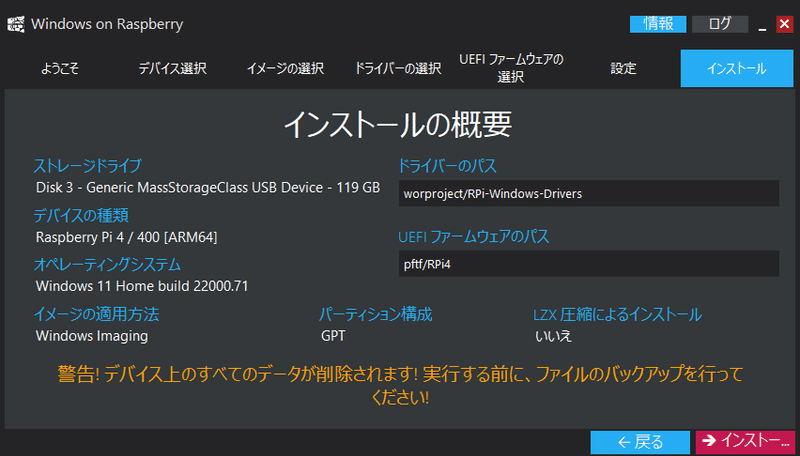This screenshot has width=800, height=456.
Task: Click the orange 警告 warning message
Action: pyautogui.click(x=400, y=385)
